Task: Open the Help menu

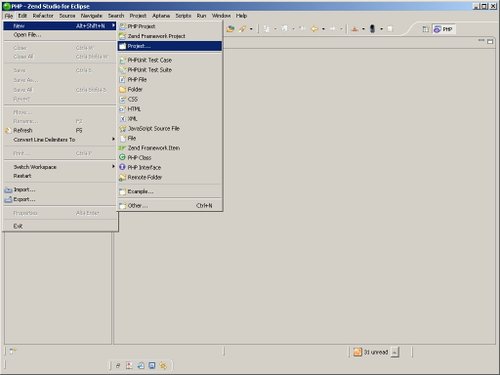Action: tap(241, 16)
